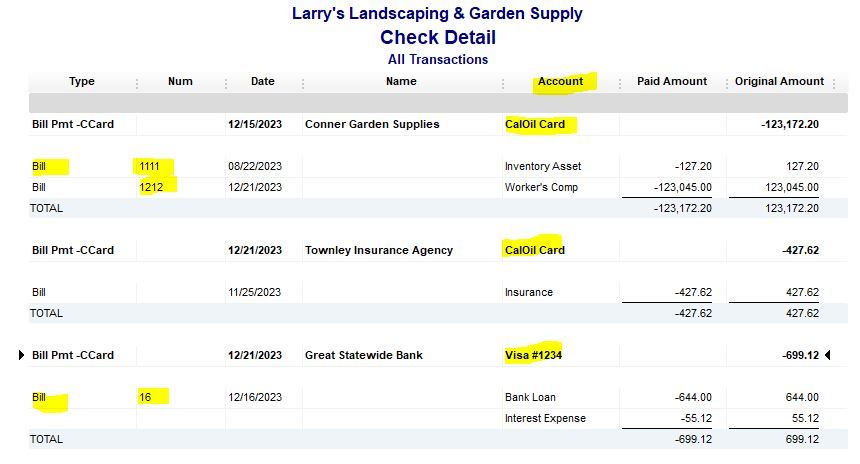Click the divider between Num and Date headers

point(226,83)
